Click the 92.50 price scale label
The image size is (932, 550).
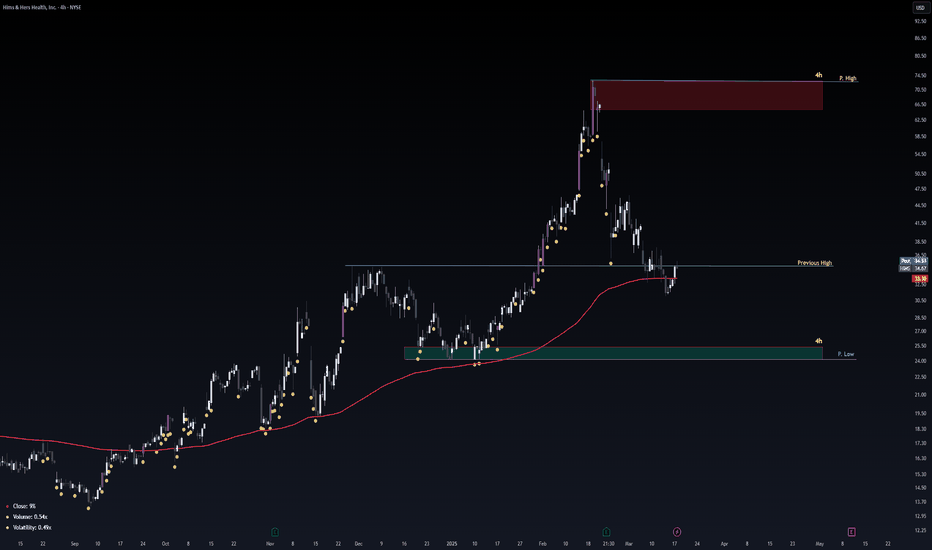click(x=921, y=21)
